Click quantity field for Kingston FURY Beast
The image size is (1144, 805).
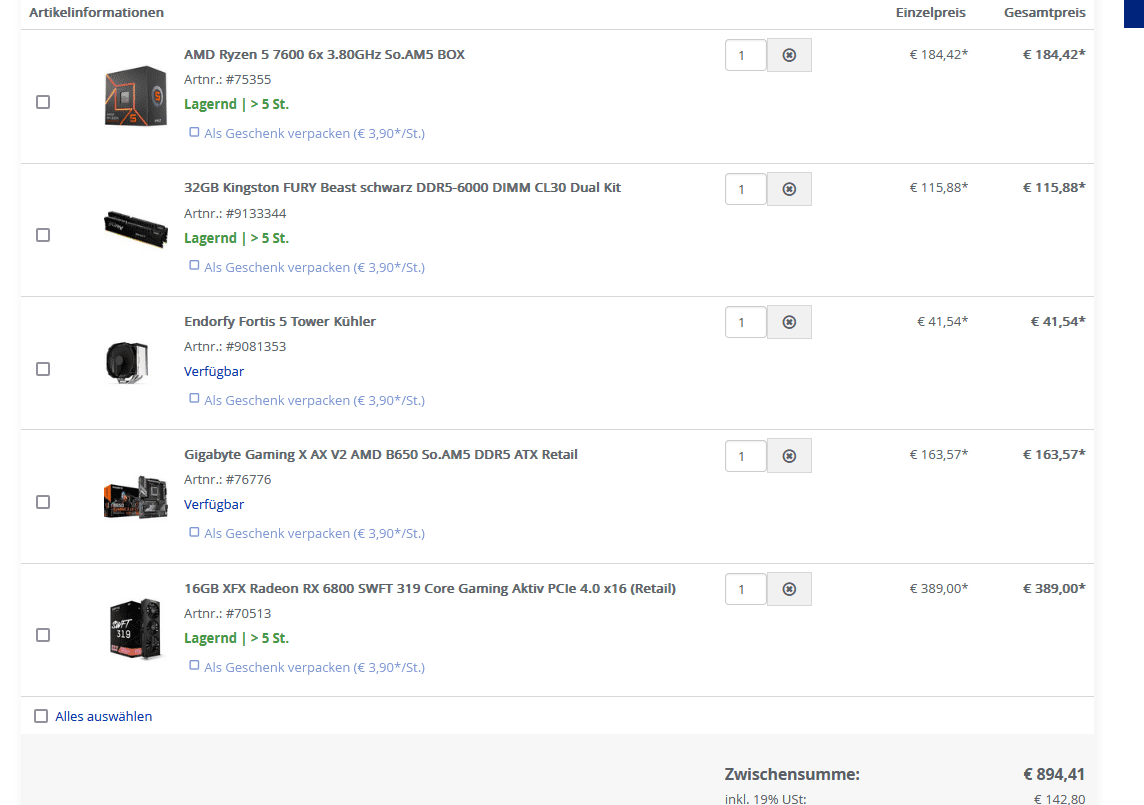[745, 189]
